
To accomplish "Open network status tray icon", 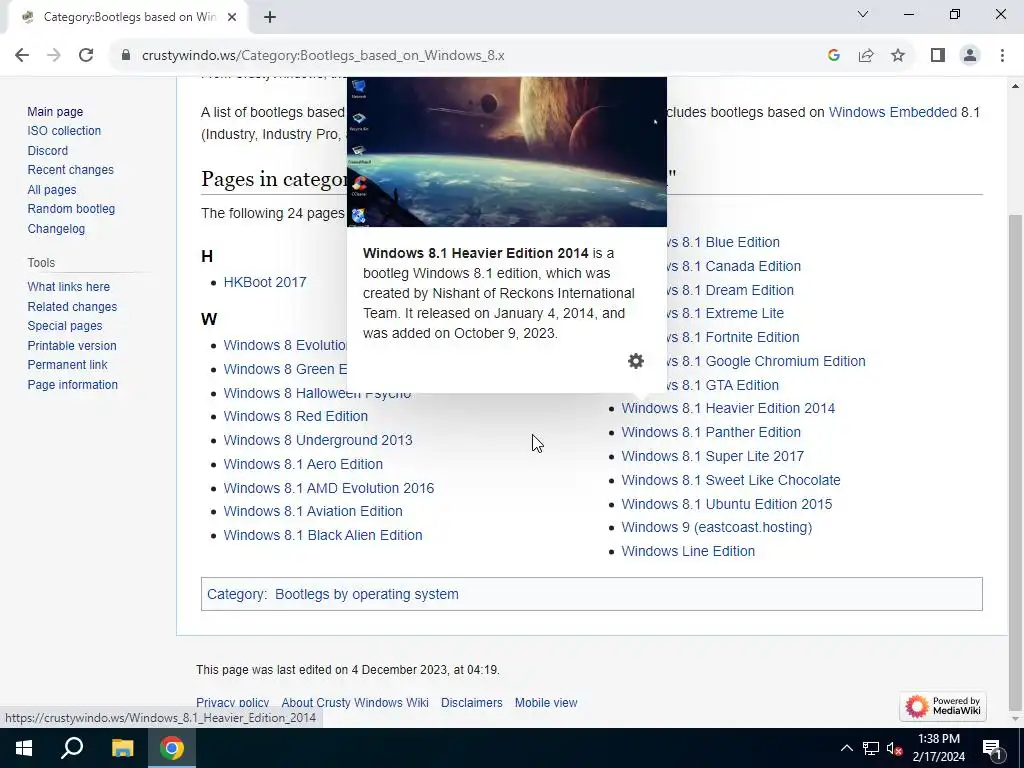I will [x=871, y=748].
